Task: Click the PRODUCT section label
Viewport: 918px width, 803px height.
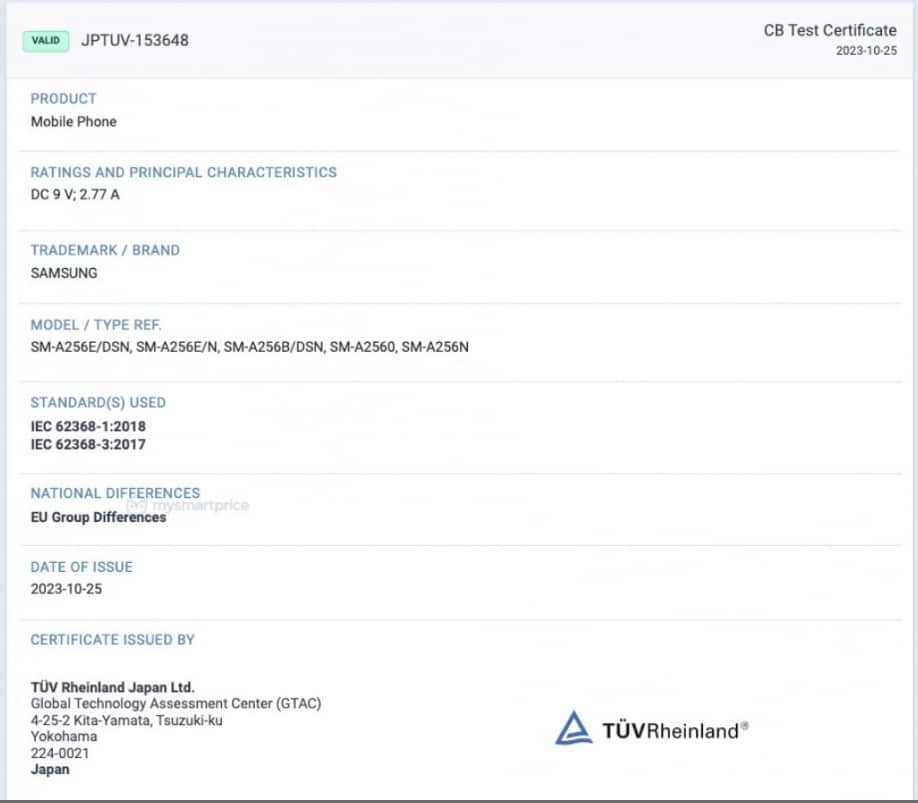Action: click(x=63, y=98)
